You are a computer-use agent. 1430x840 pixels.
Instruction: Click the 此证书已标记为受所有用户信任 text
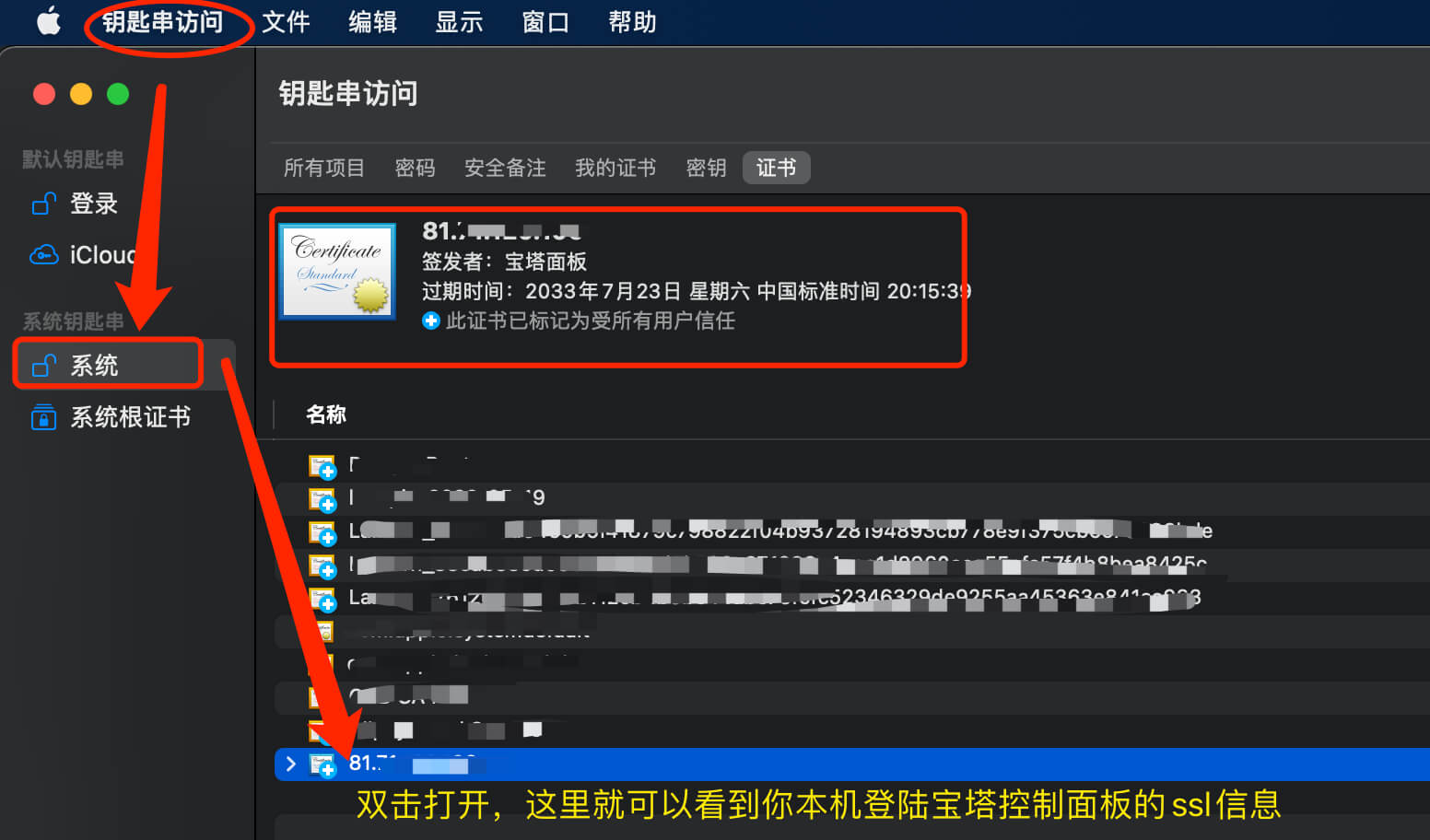pos(590,321)
